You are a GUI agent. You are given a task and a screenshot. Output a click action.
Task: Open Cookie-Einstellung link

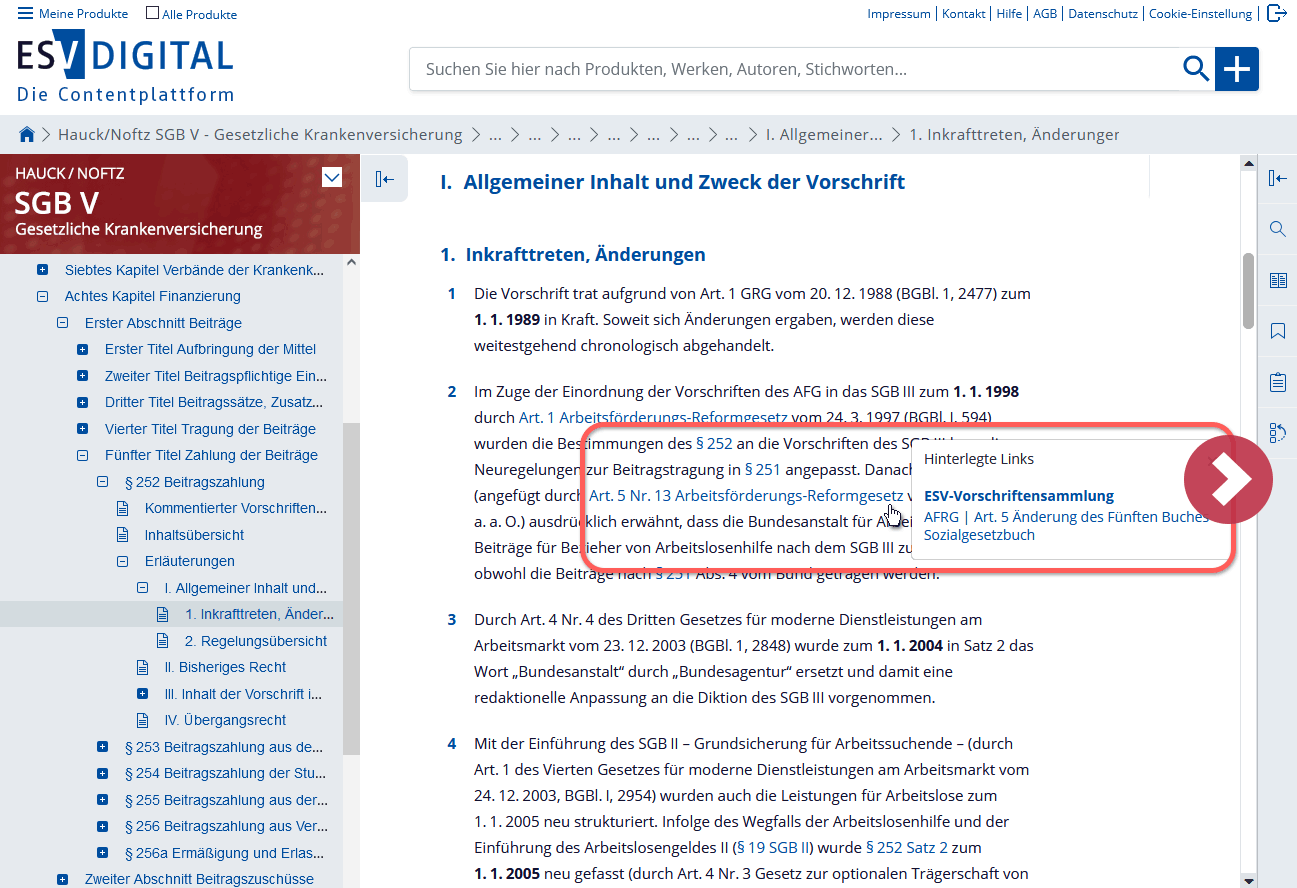pyautogui.click(x=1200, y=14)
